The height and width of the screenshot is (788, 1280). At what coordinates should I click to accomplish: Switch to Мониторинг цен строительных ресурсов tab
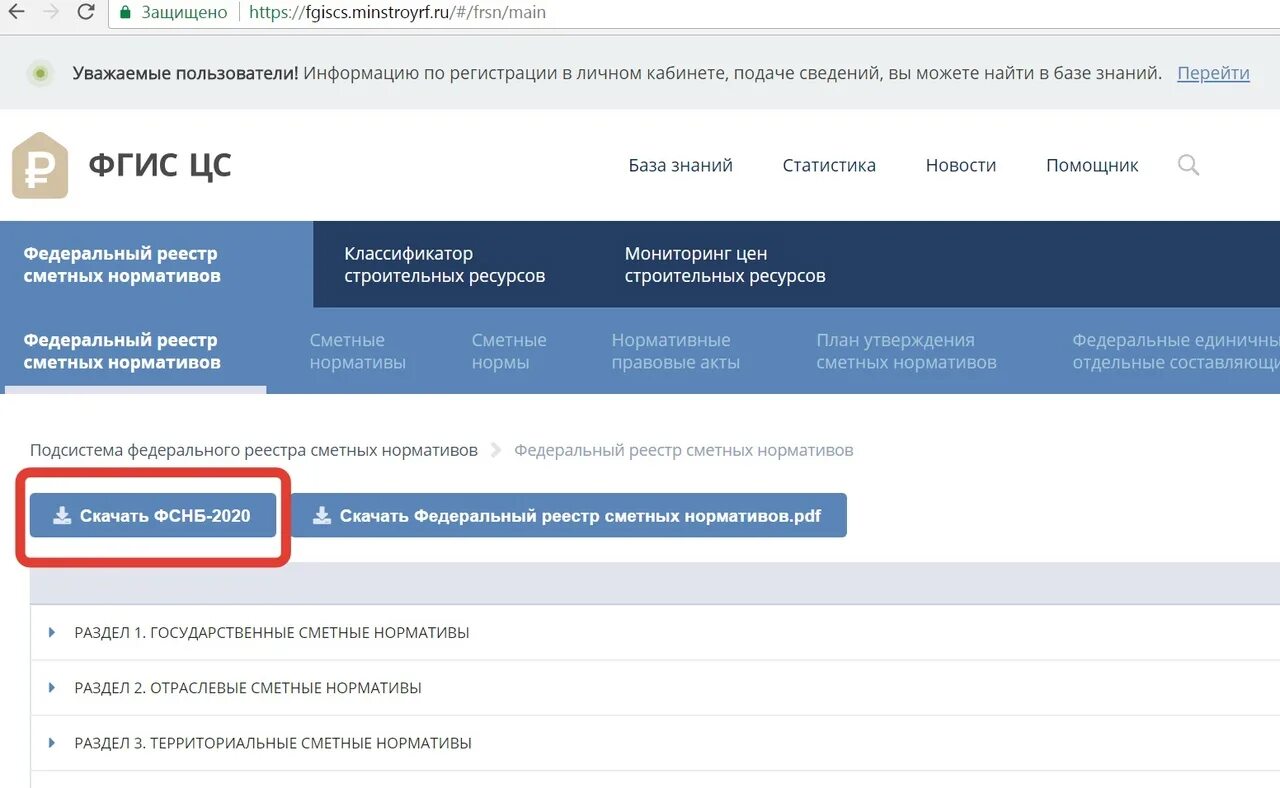click(x=725, y=264)
